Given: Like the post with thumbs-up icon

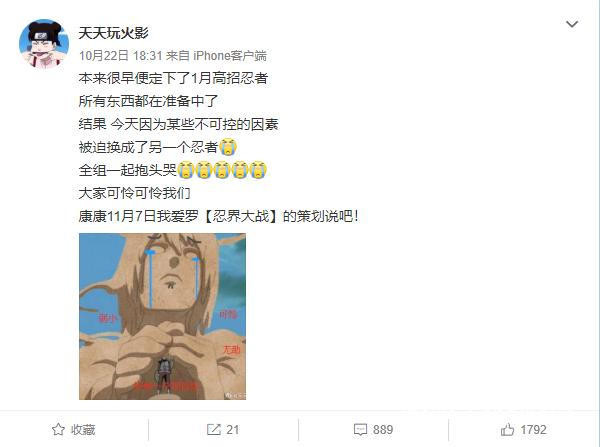Looking at the screenshot, I should coord(507,429).
